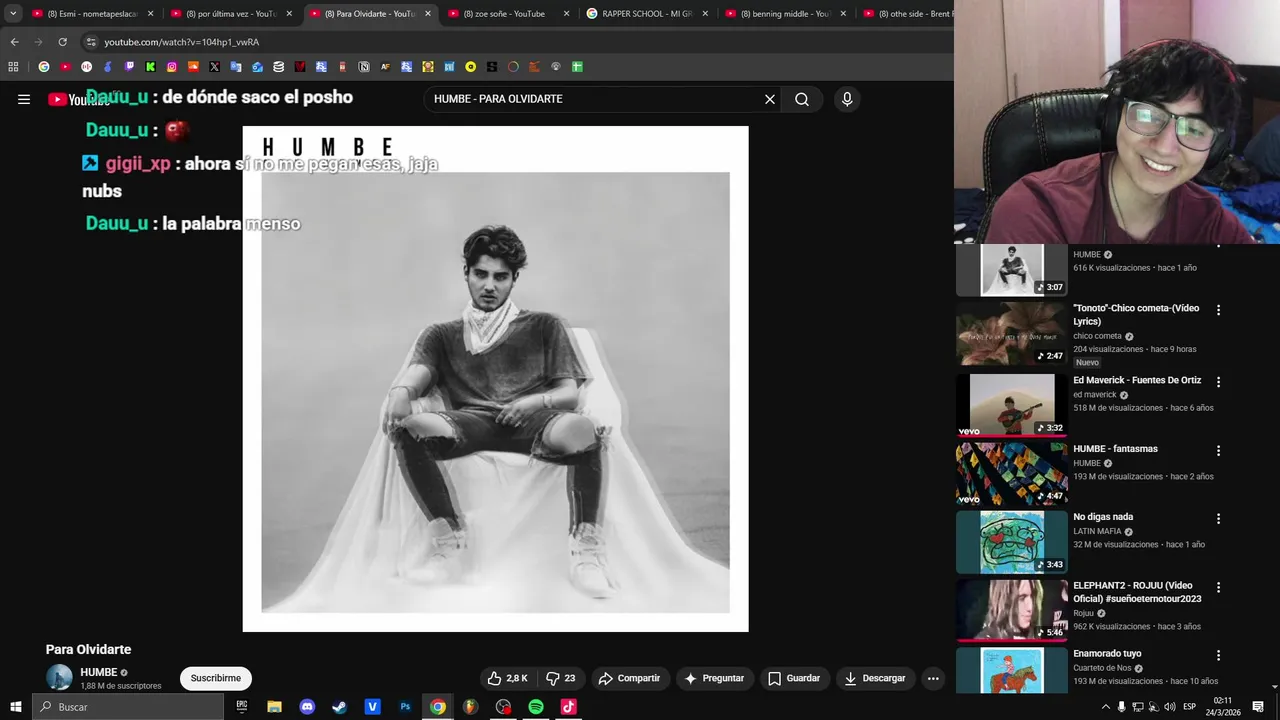Clear the search box text
The width and height of the screenshot is (1280, 720).
(770, 99)
